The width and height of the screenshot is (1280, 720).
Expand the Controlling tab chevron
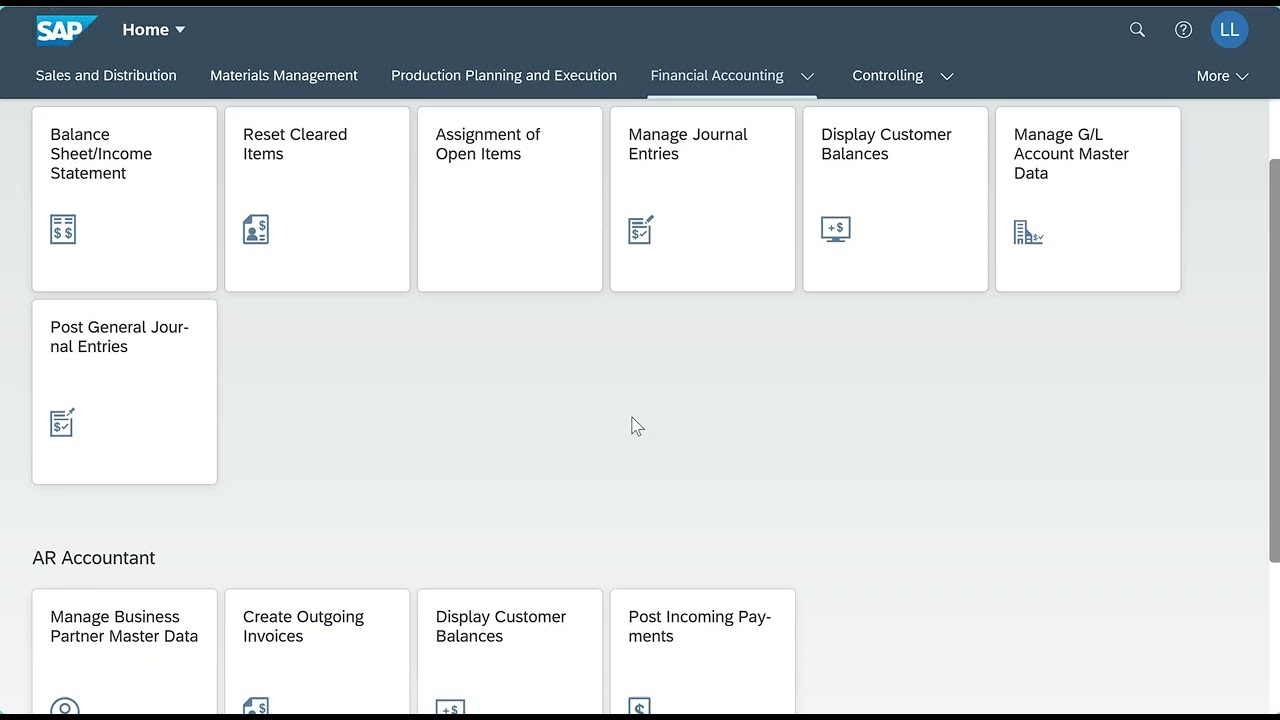(x=947, y=76)
